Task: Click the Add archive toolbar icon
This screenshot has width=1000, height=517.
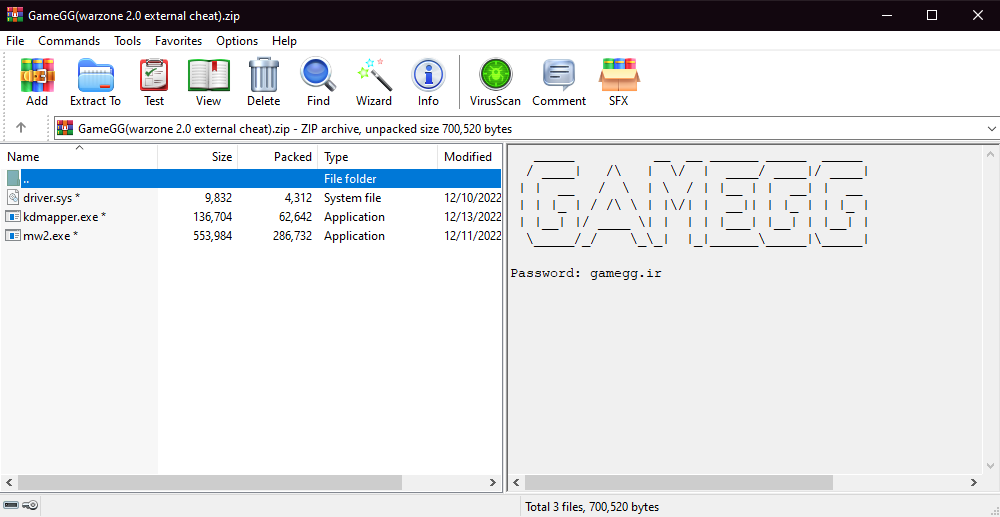Action: 37,82
